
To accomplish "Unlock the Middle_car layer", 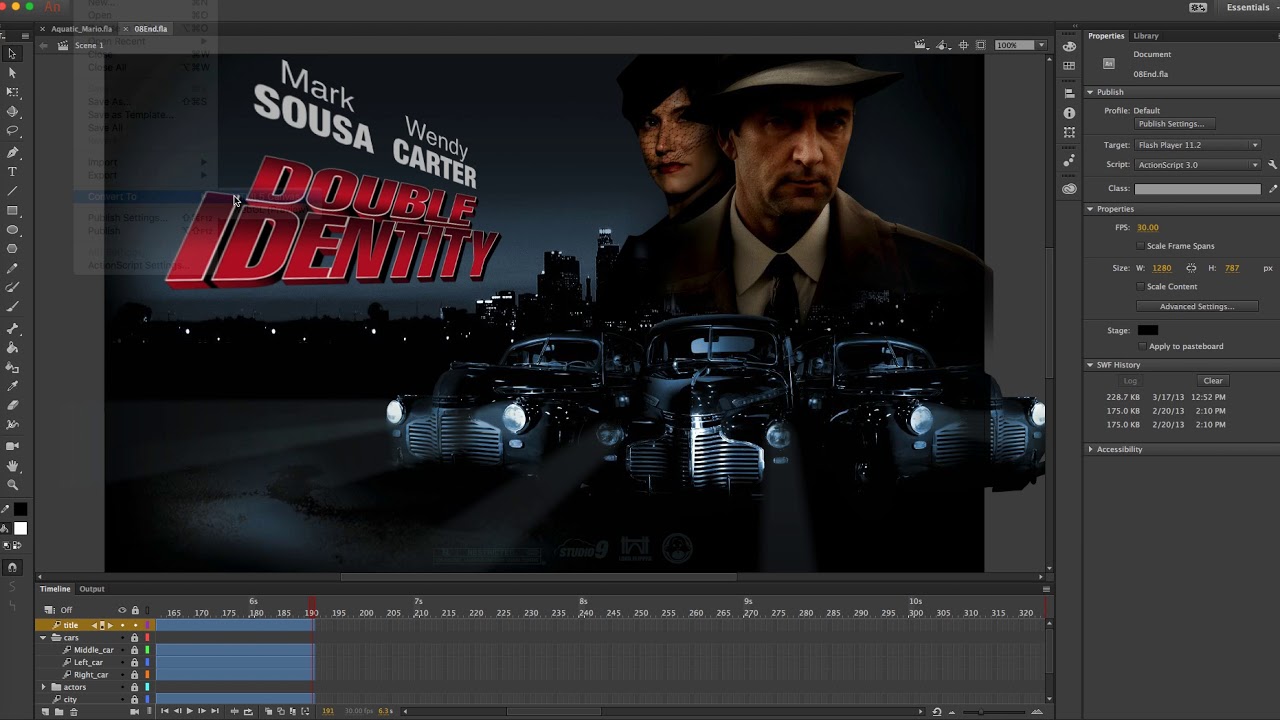I will 134,650.
